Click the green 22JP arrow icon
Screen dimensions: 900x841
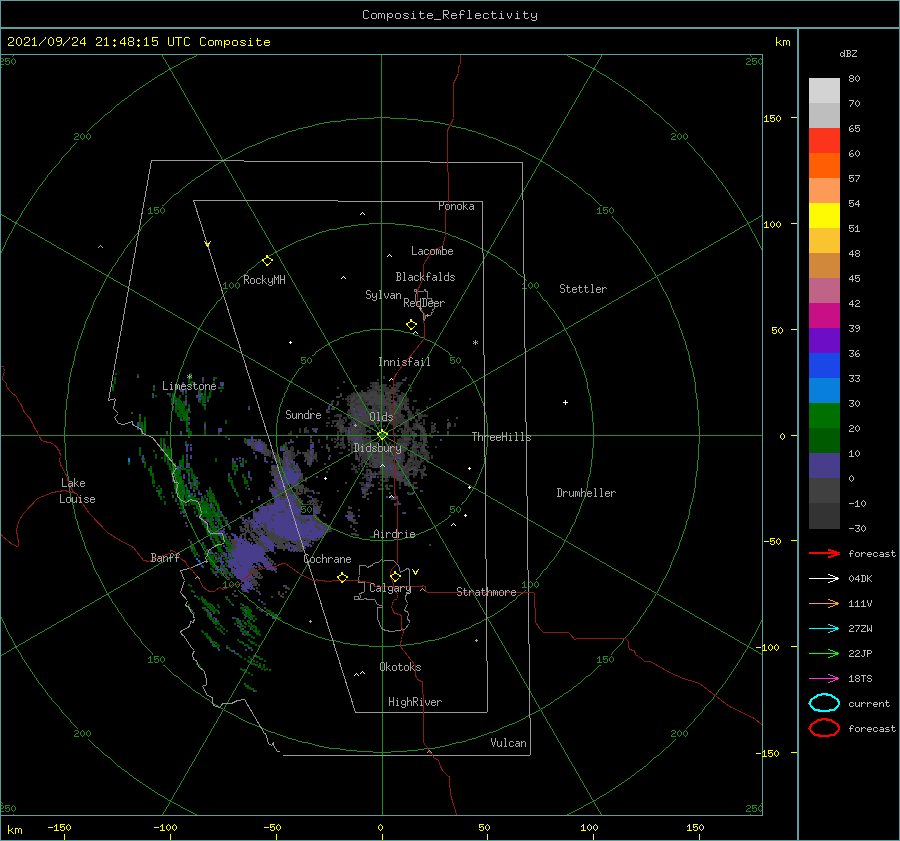click(824, 653)
